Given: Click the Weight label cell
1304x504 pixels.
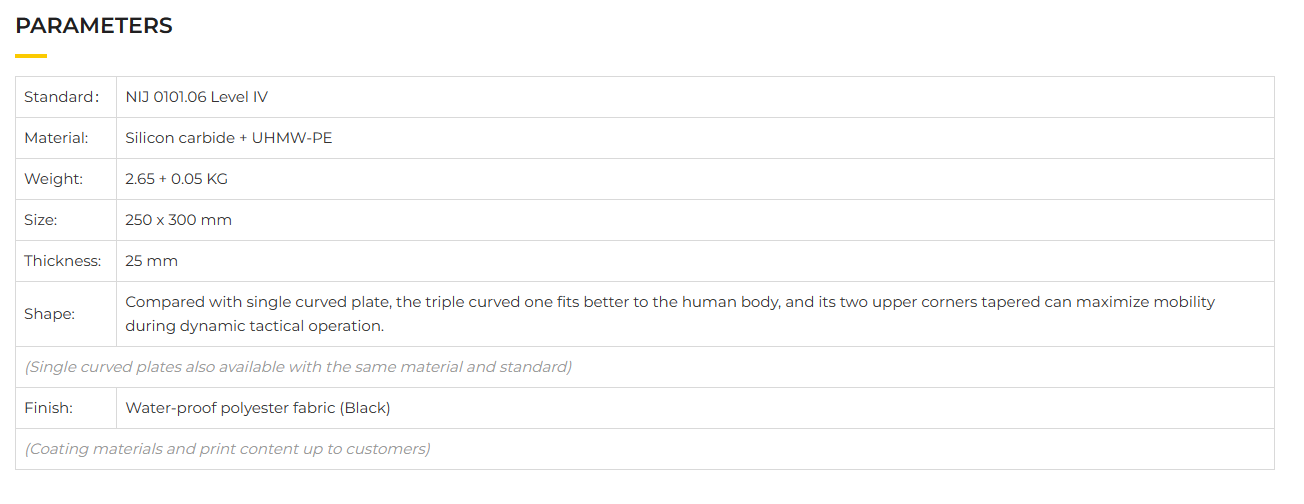Looking at the screenshot, I should click(53, 179).
